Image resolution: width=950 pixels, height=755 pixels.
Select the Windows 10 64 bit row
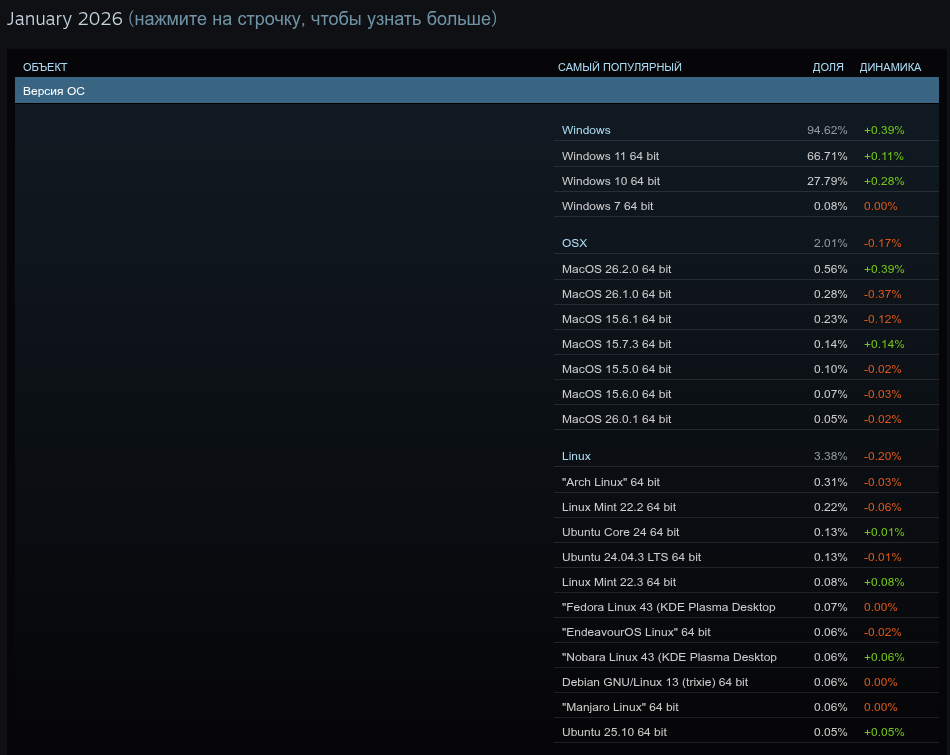tap(746, 181)
